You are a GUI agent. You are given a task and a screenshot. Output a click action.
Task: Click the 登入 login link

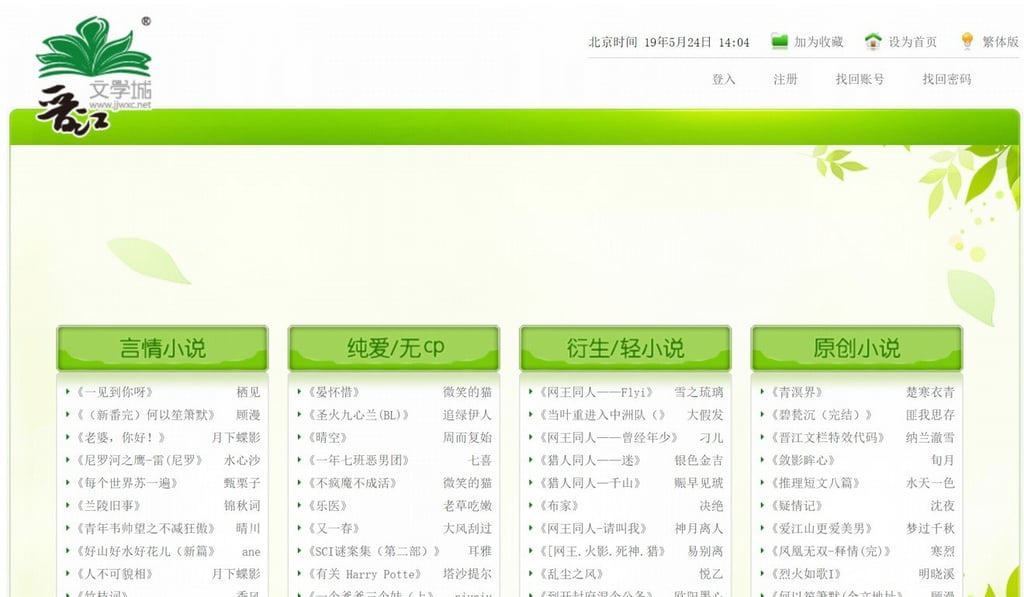point(723,79)
